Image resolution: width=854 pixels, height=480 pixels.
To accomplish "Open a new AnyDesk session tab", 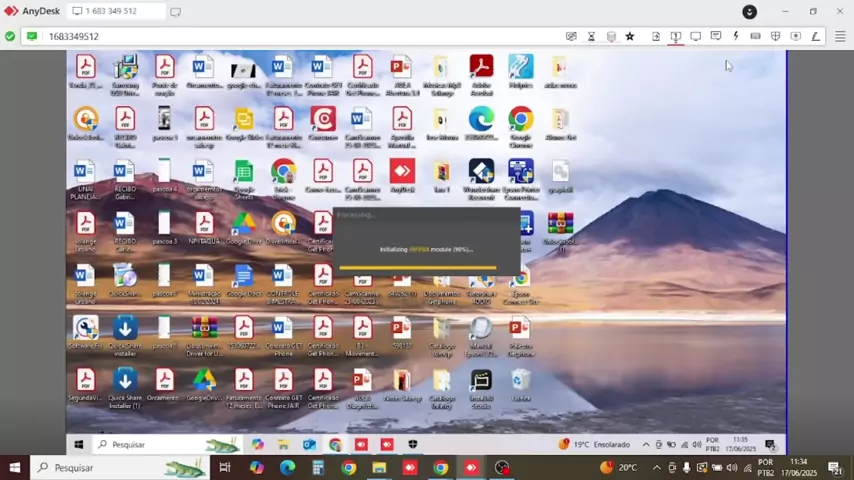I will point(176,12).
